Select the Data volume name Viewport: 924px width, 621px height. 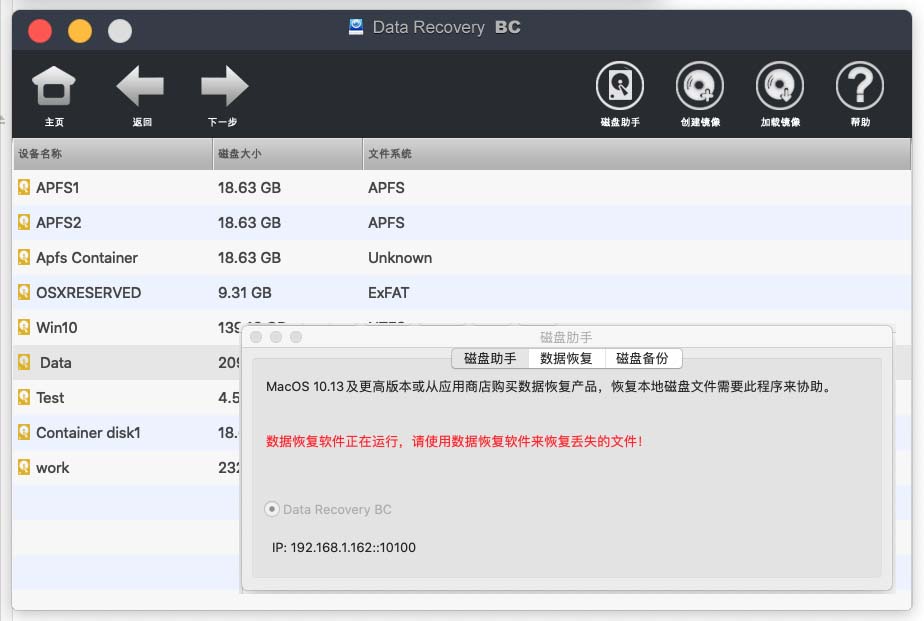coord(55,363)
